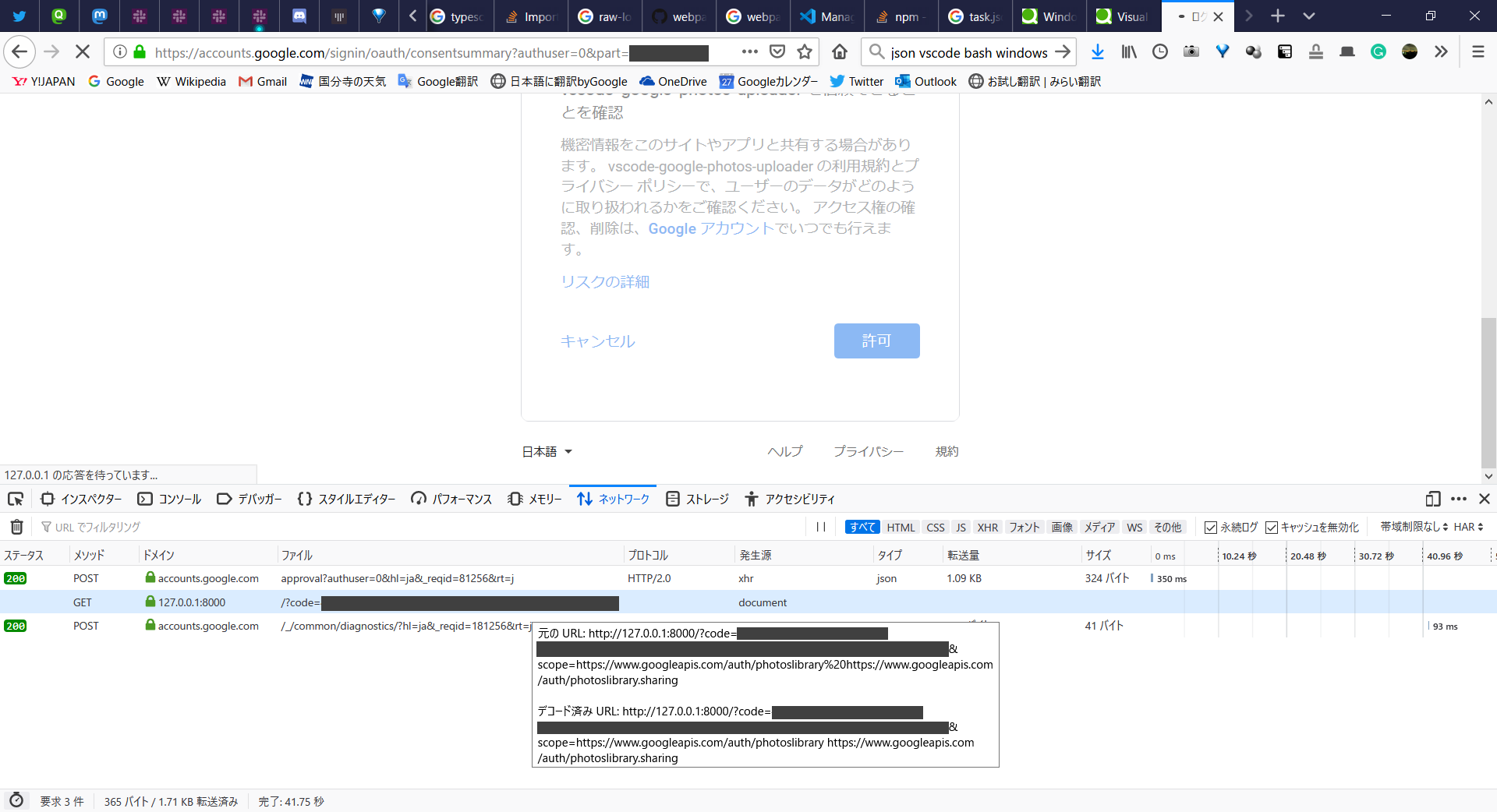Toggle responsive design mode in DevTools
The image size is (1497, 812).
point(1432,499)
